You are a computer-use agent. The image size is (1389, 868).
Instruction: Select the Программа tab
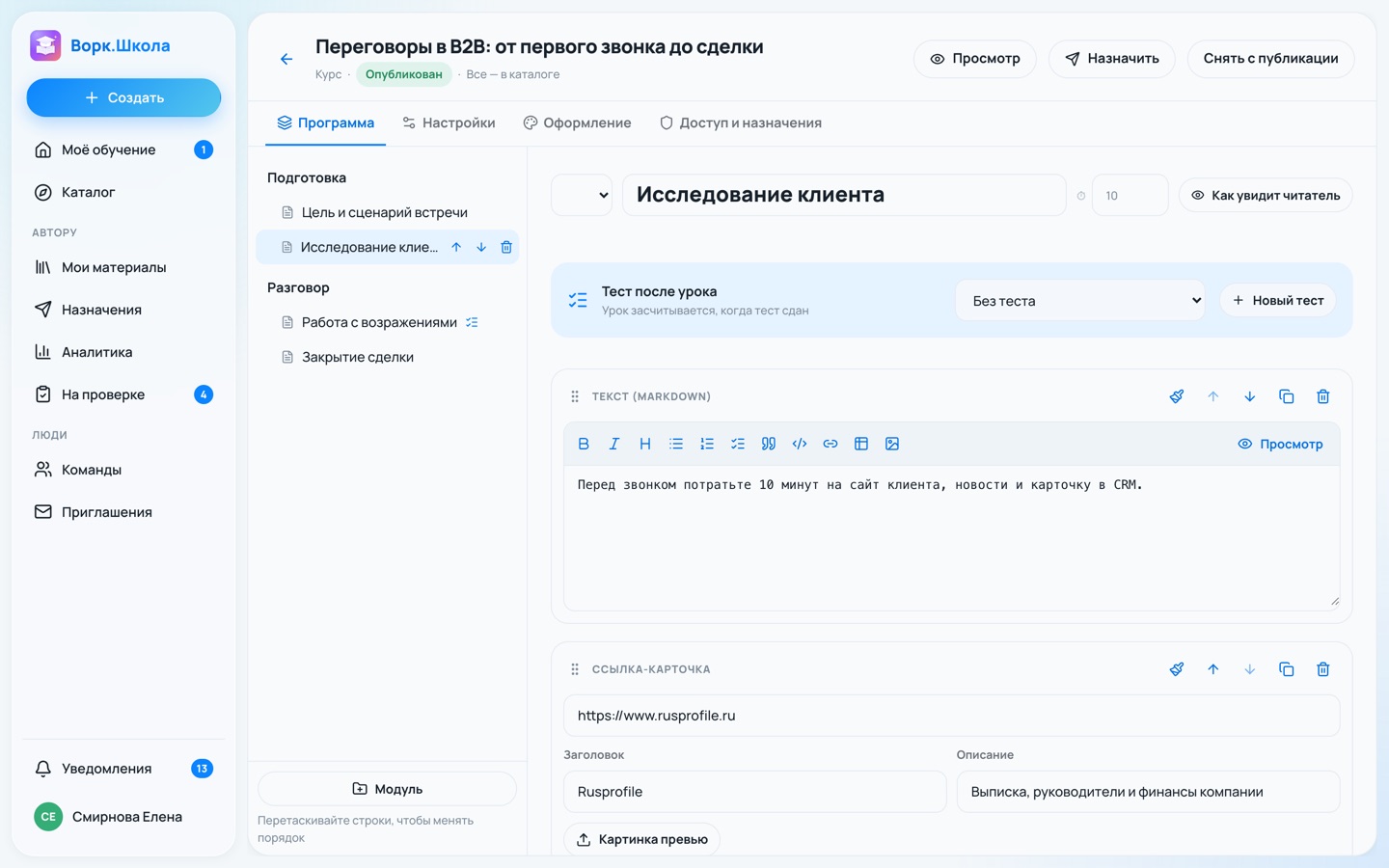point(325,122)
